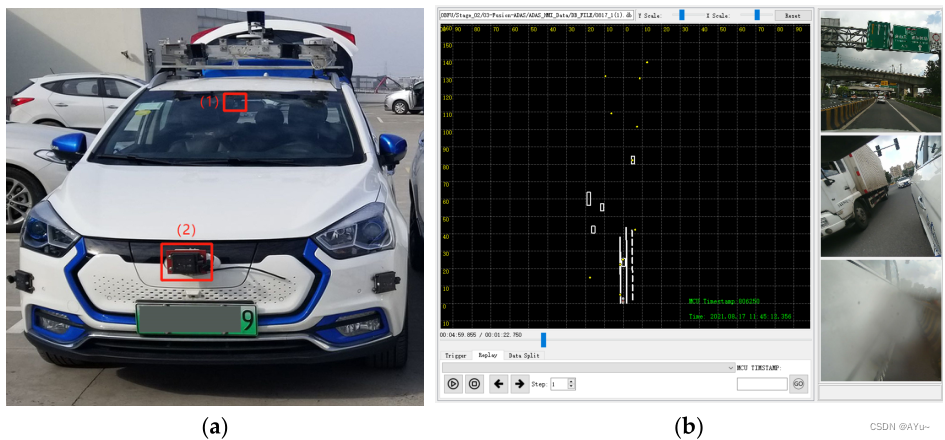Viewport: 945px width, 440px height.
Task: Click the .db file path field
Action: 536,15
